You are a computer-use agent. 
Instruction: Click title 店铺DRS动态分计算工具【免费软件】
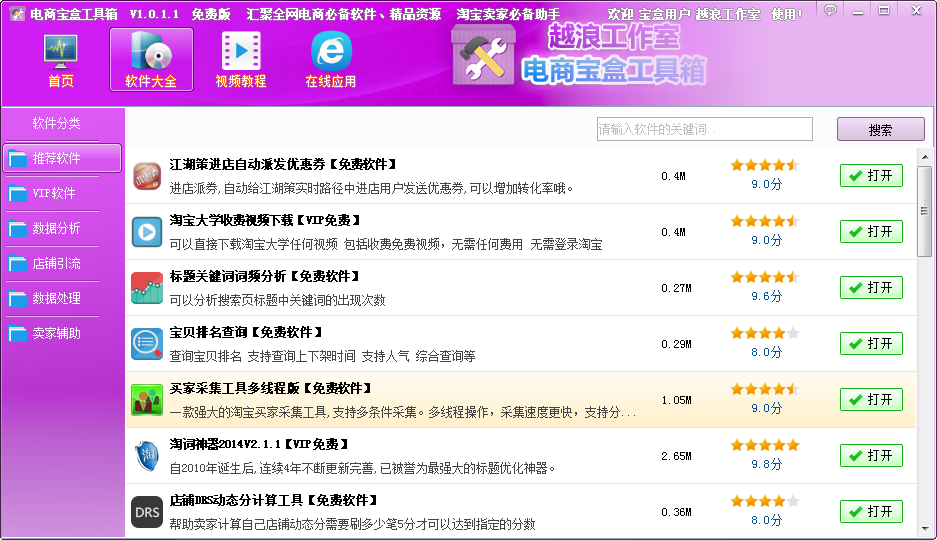click(274, 501)
